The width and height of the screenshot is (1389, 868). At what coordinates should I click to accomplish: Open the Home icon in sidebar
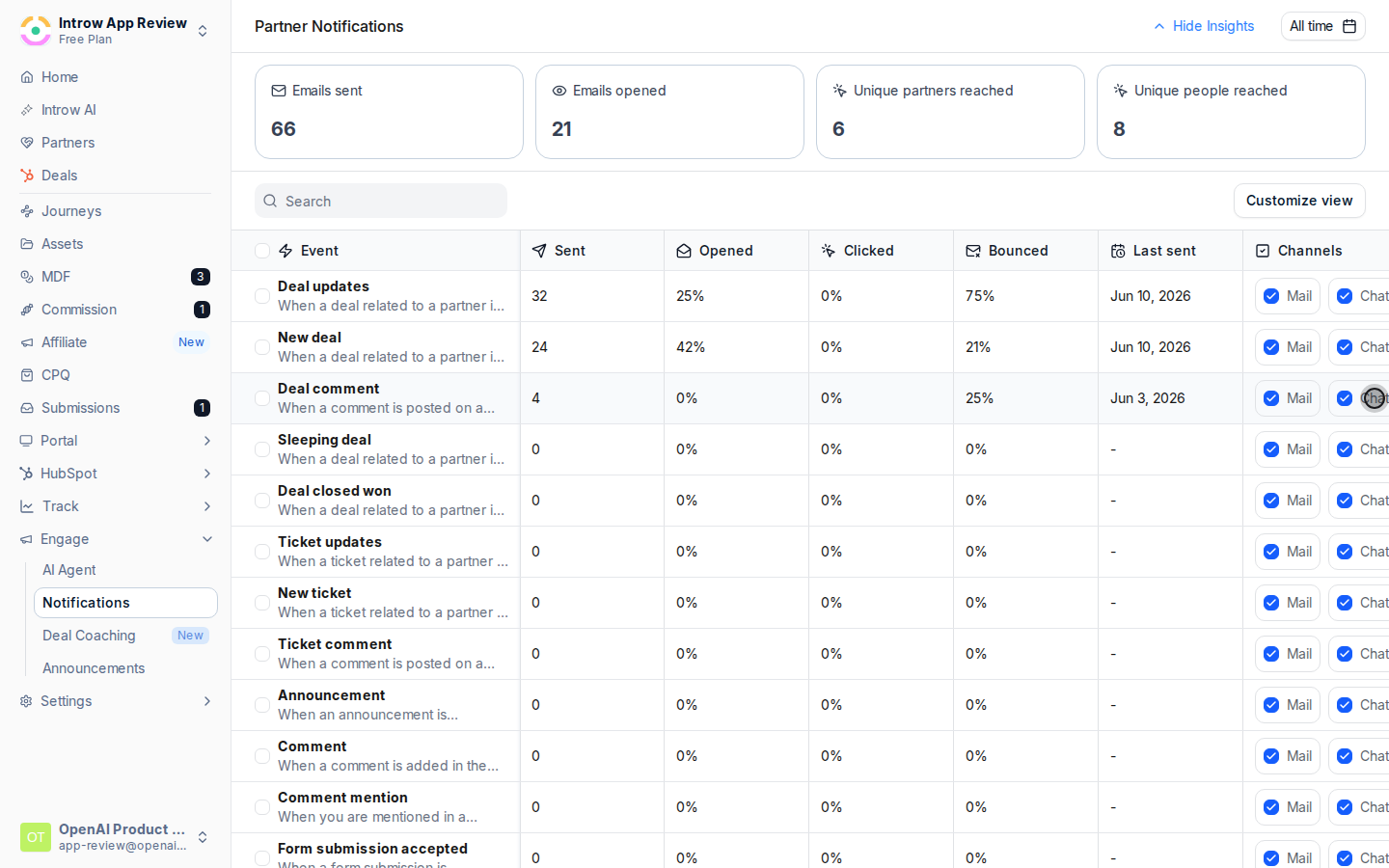click(27, 77)
